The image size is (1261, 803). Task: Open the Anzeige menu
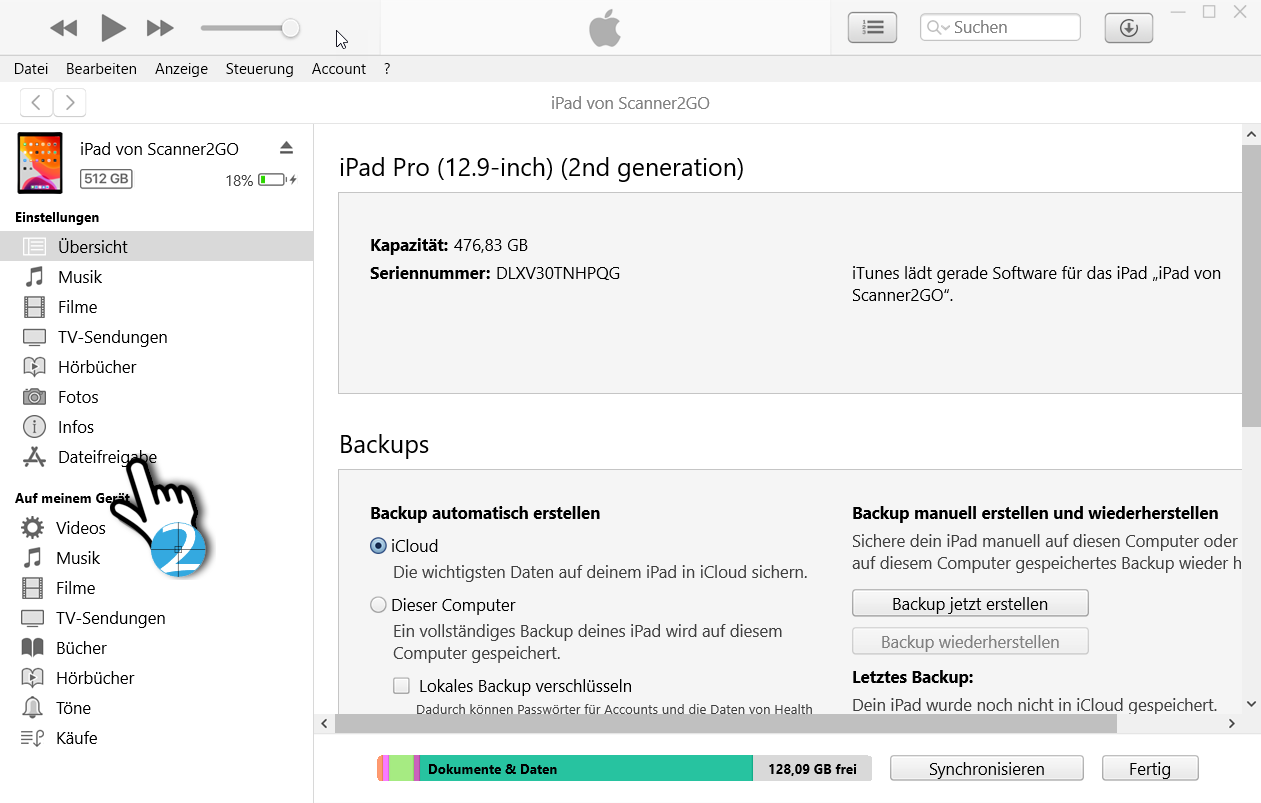181,69
